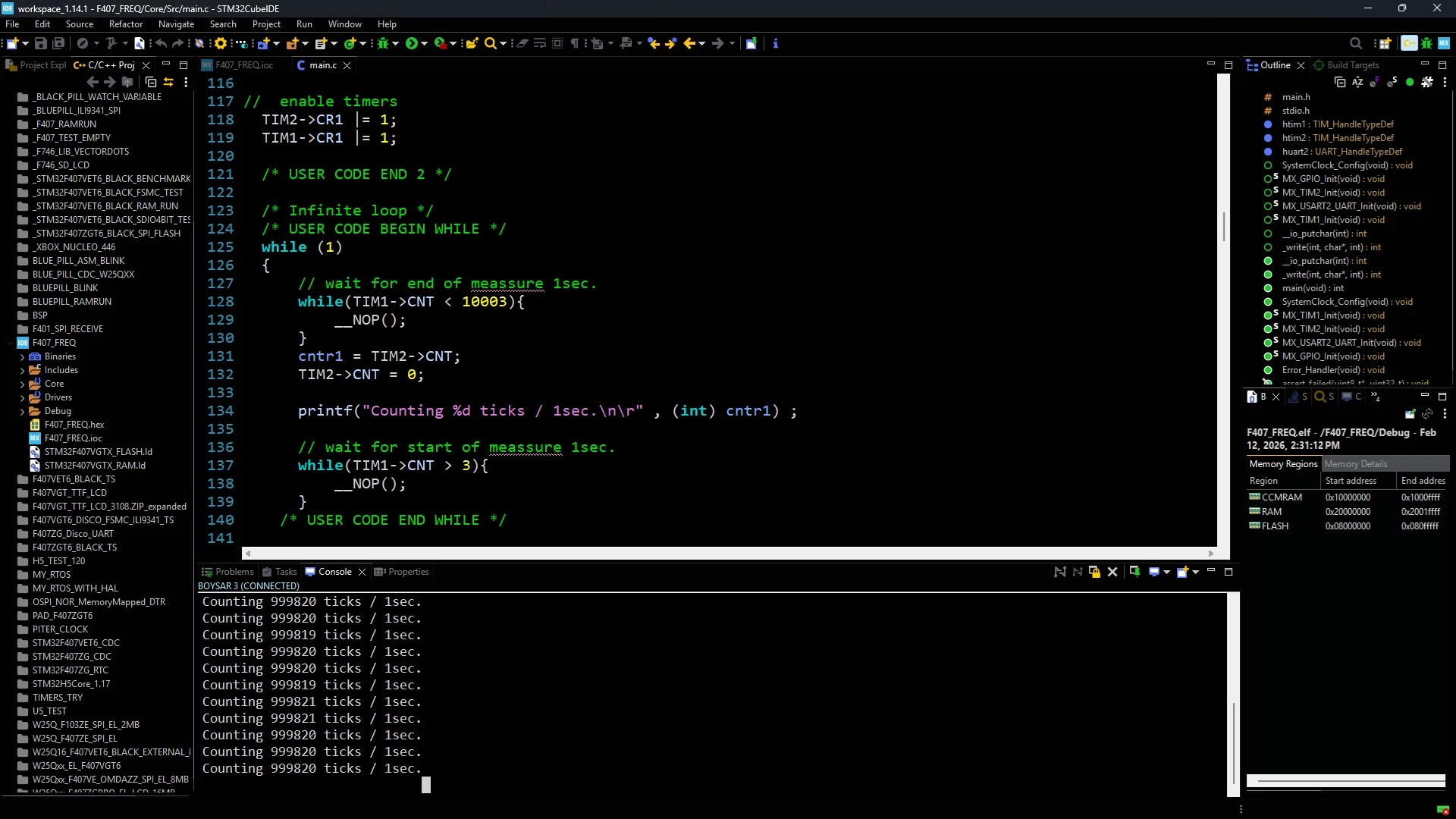Toggle alphabetical sort in Outline
Image resolution: width=1456 pixels, height=819 pixels.
[x=1357, y=82]
